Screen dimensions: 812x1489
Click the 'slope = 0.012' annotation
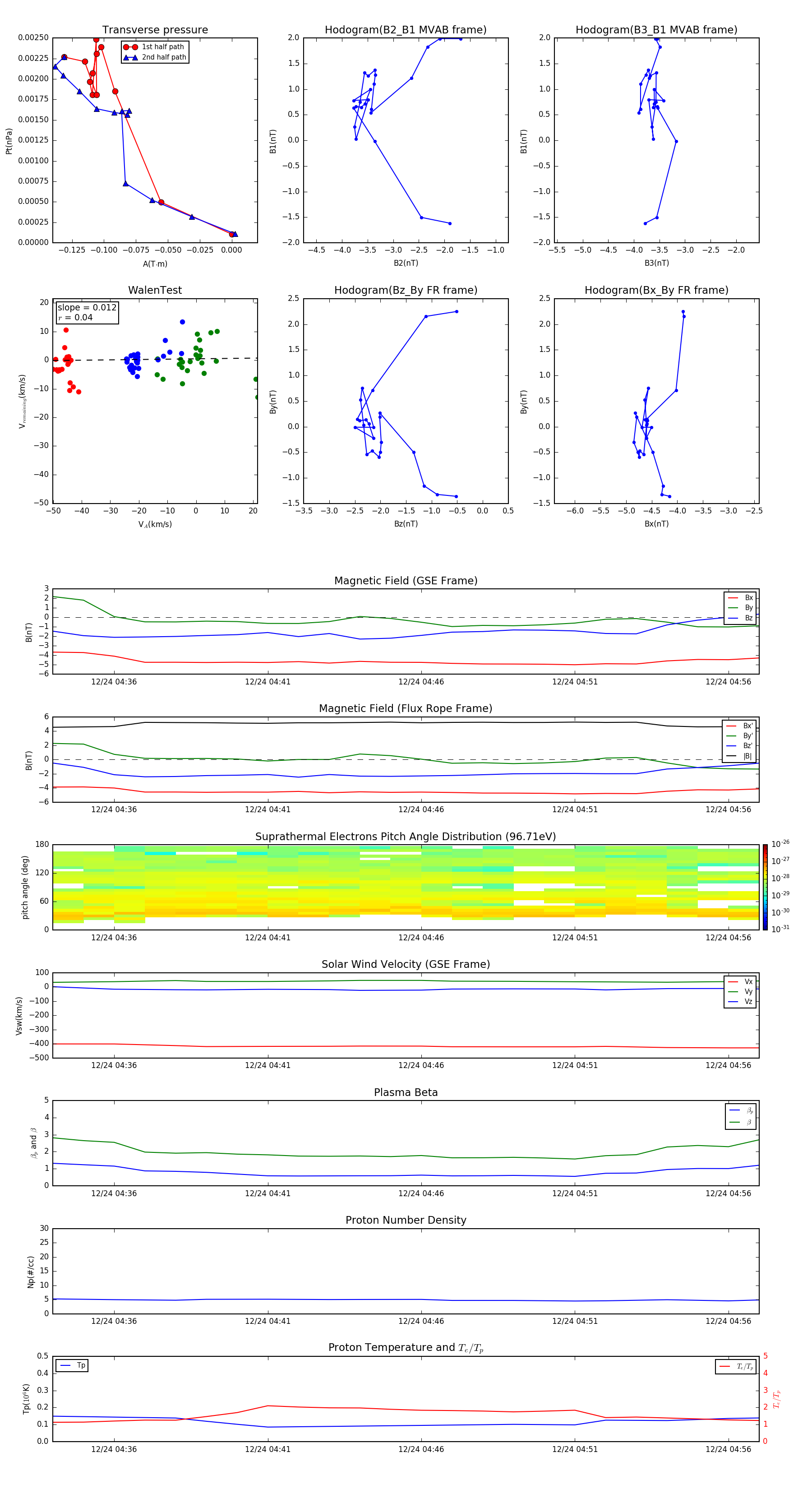click(x=87, y=308)
